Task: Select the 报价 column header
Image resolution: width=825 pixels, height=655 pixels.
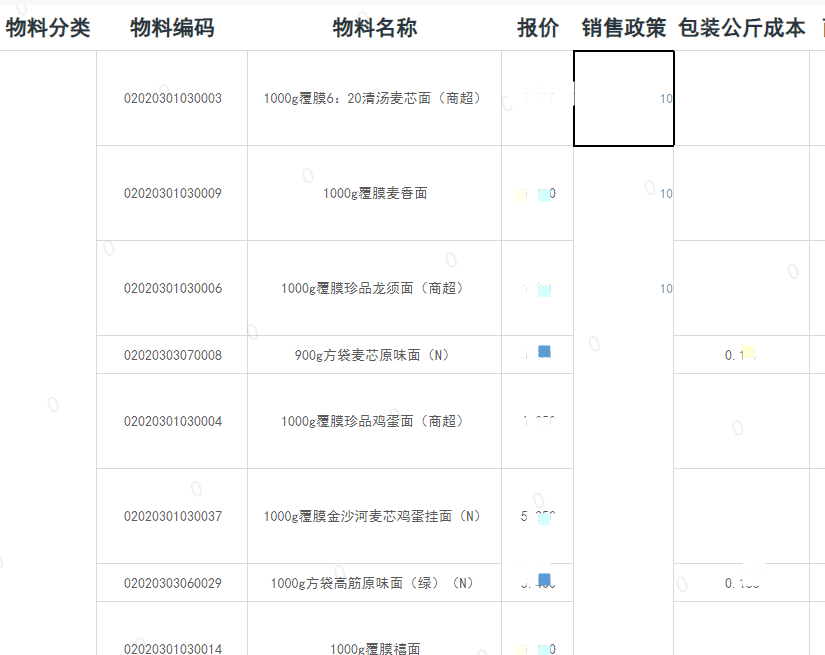Action: (x=538, y=28)
